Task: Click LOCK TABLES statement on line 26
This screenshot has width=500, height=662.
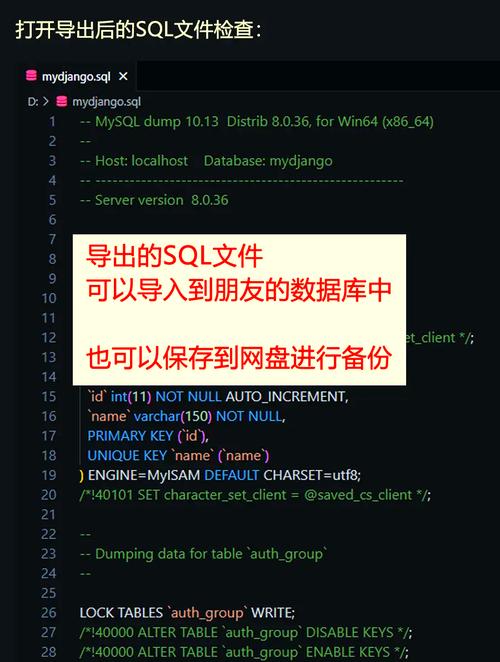Action: (187, 613)
